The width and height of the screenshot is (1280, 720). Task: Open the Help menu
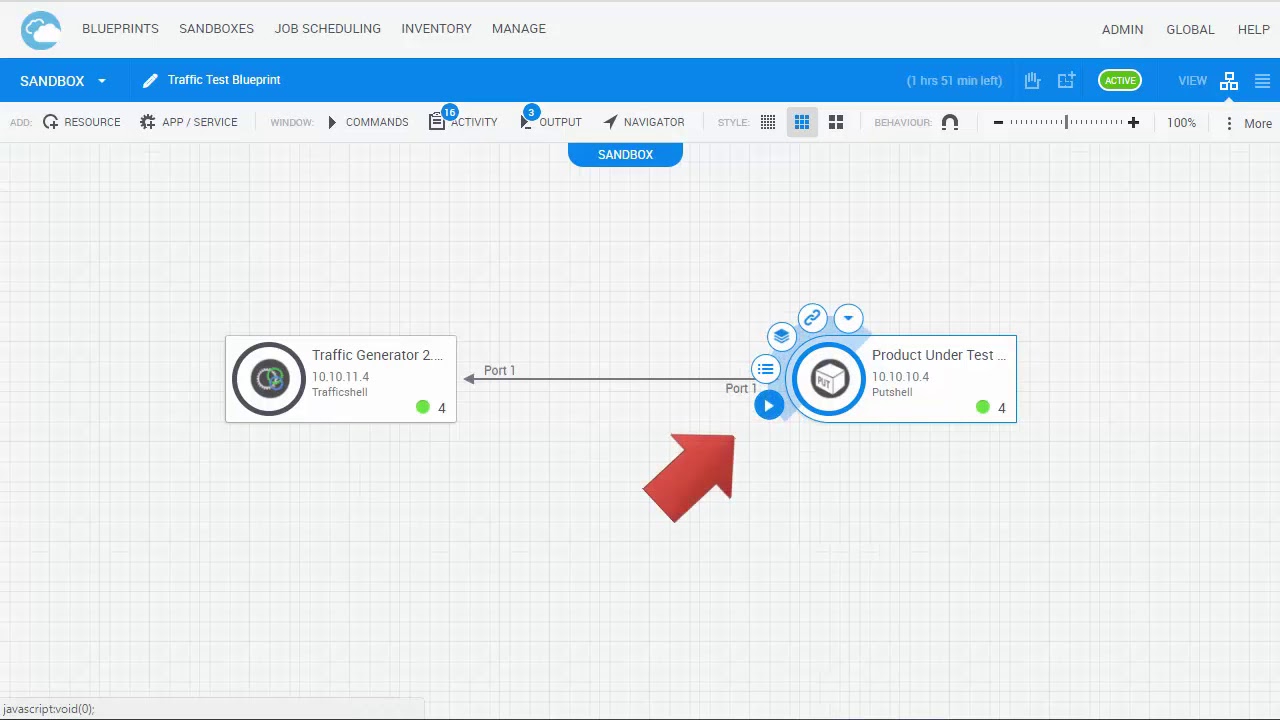[x=1253, y=30]
